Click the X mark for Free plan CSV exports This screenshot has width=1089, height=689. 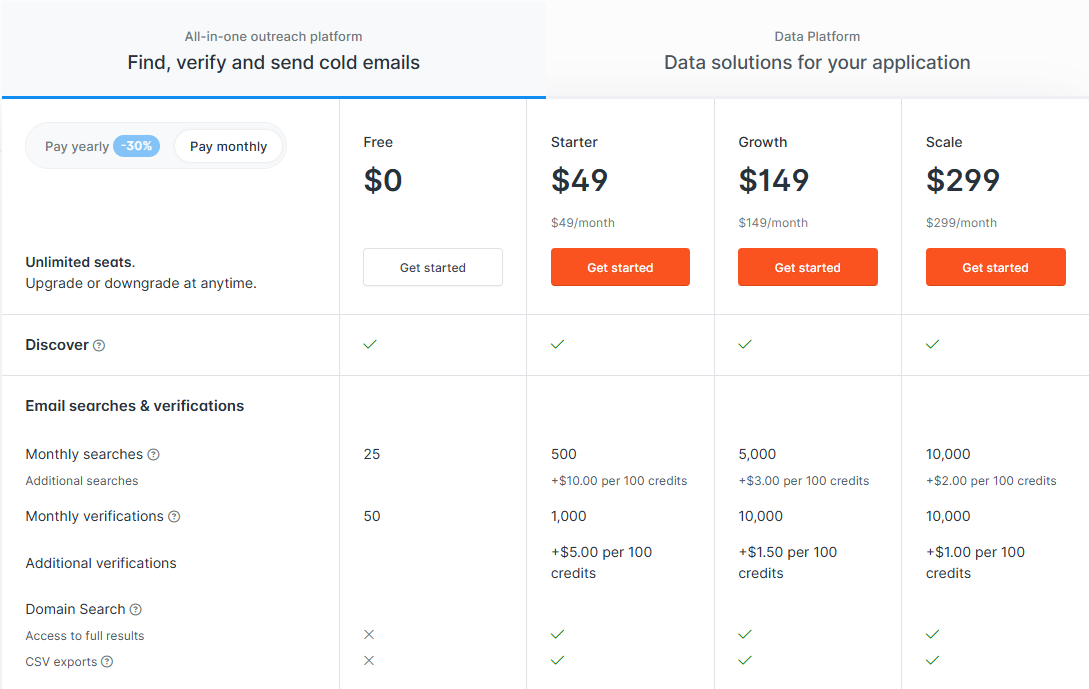pyautogui.click(x=368, y=661)
